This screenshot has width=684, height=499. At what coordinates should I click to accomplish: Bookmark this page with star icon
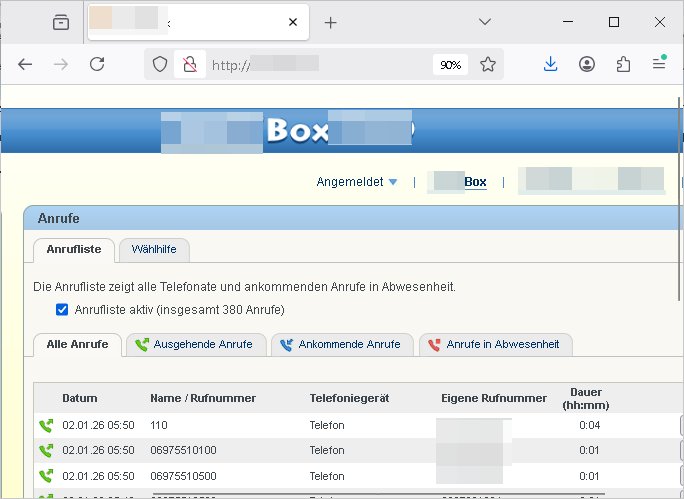click(x=488, y=64)
